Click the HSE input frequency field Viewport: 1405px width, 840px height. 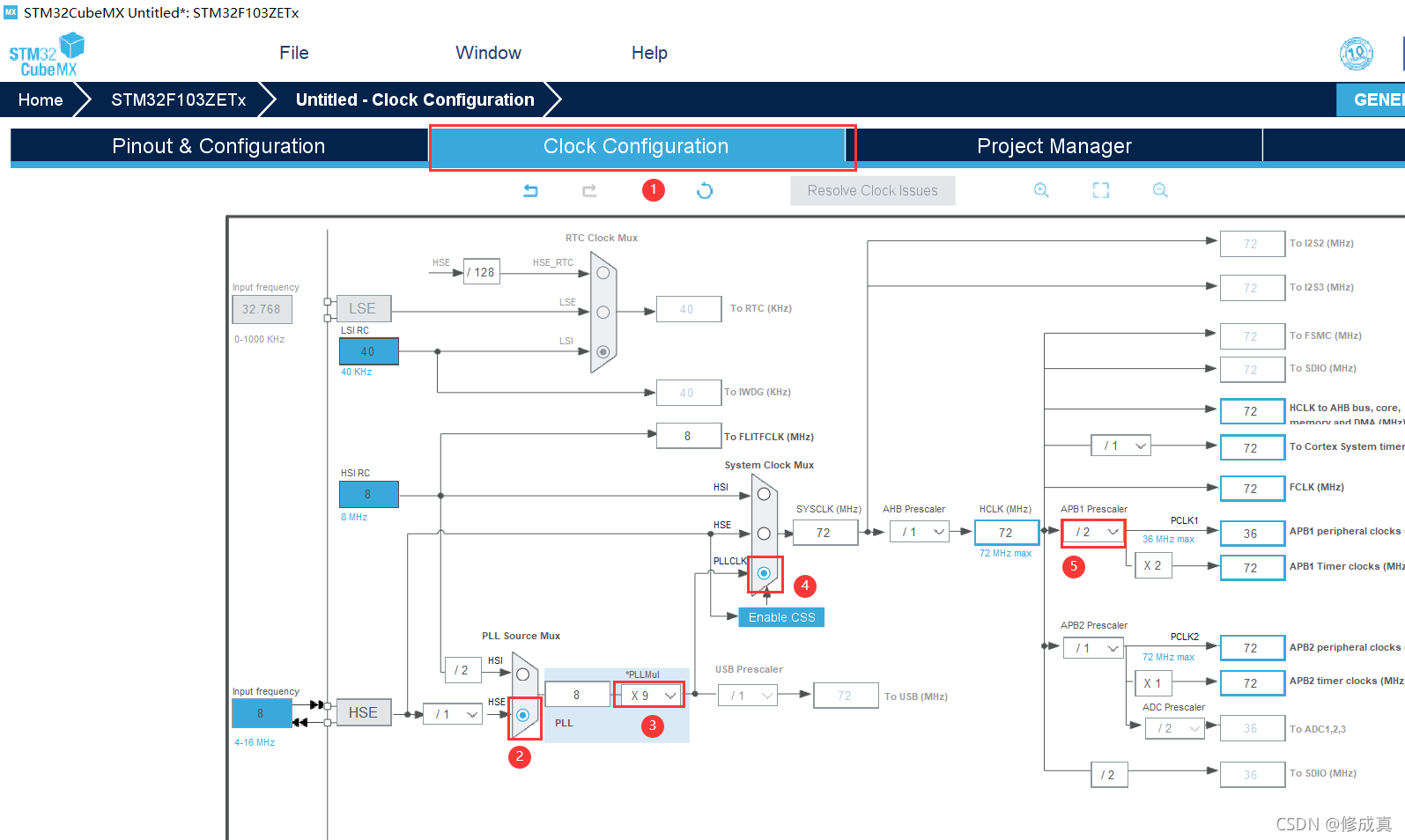[262, 713]
